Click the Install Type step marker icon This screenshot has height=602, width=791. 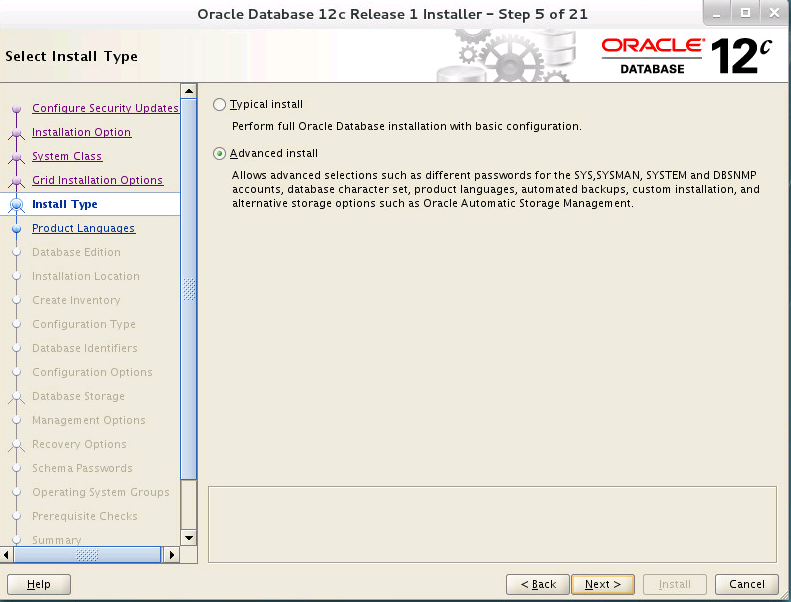[x=17, y=204]
